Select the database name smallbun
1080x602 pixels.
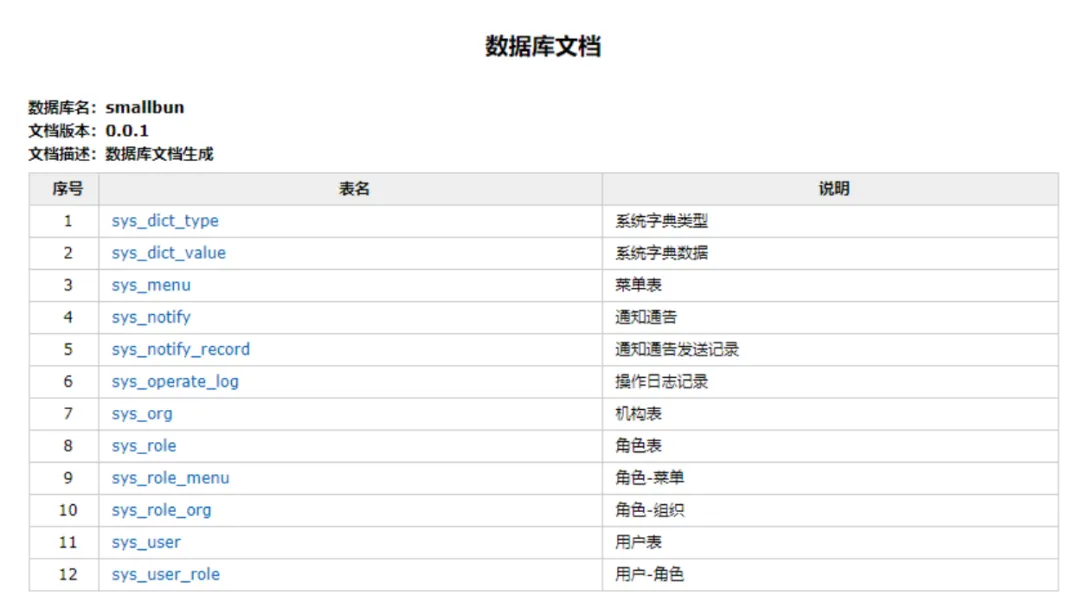pos(145,107)
